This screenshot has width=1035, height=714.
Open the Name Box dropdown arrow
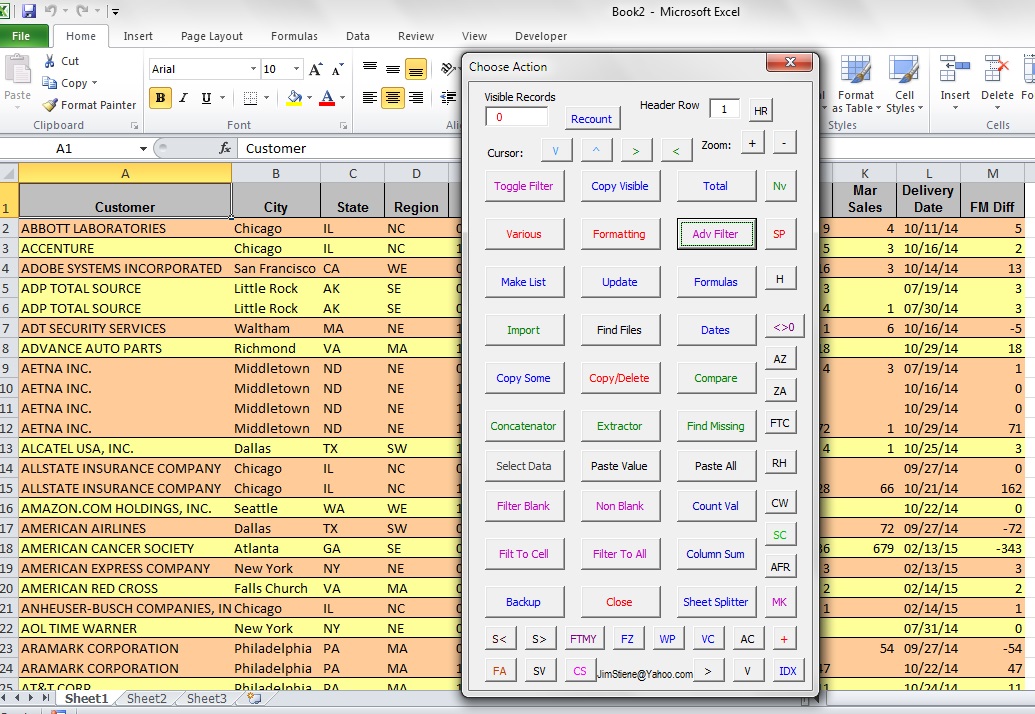(x=143, y=149)
